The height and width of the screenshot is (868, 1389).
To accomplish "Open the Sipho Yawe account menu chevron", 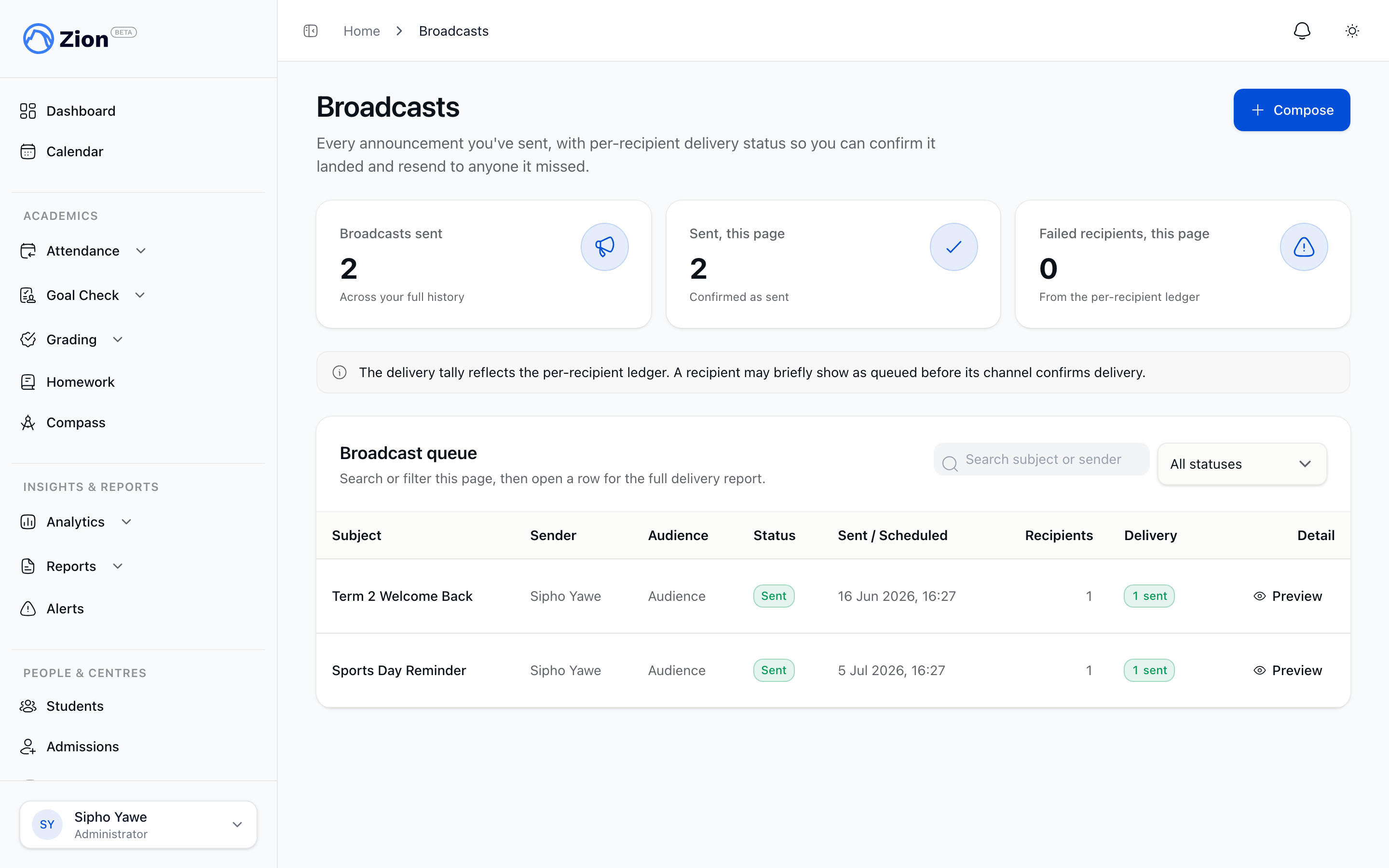I will click(x=237, y=825).
